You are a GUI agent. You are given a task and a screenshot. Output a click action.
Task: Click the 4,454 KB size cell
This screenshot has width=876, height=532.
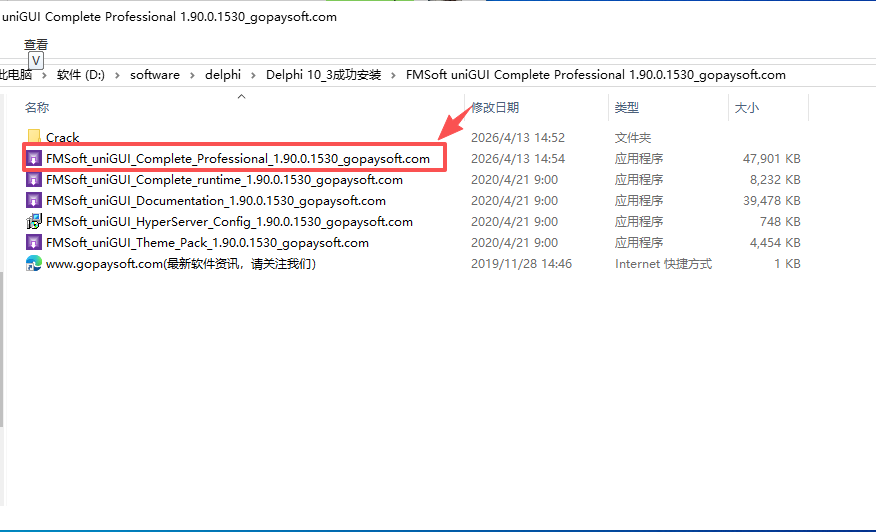[775, 243]
